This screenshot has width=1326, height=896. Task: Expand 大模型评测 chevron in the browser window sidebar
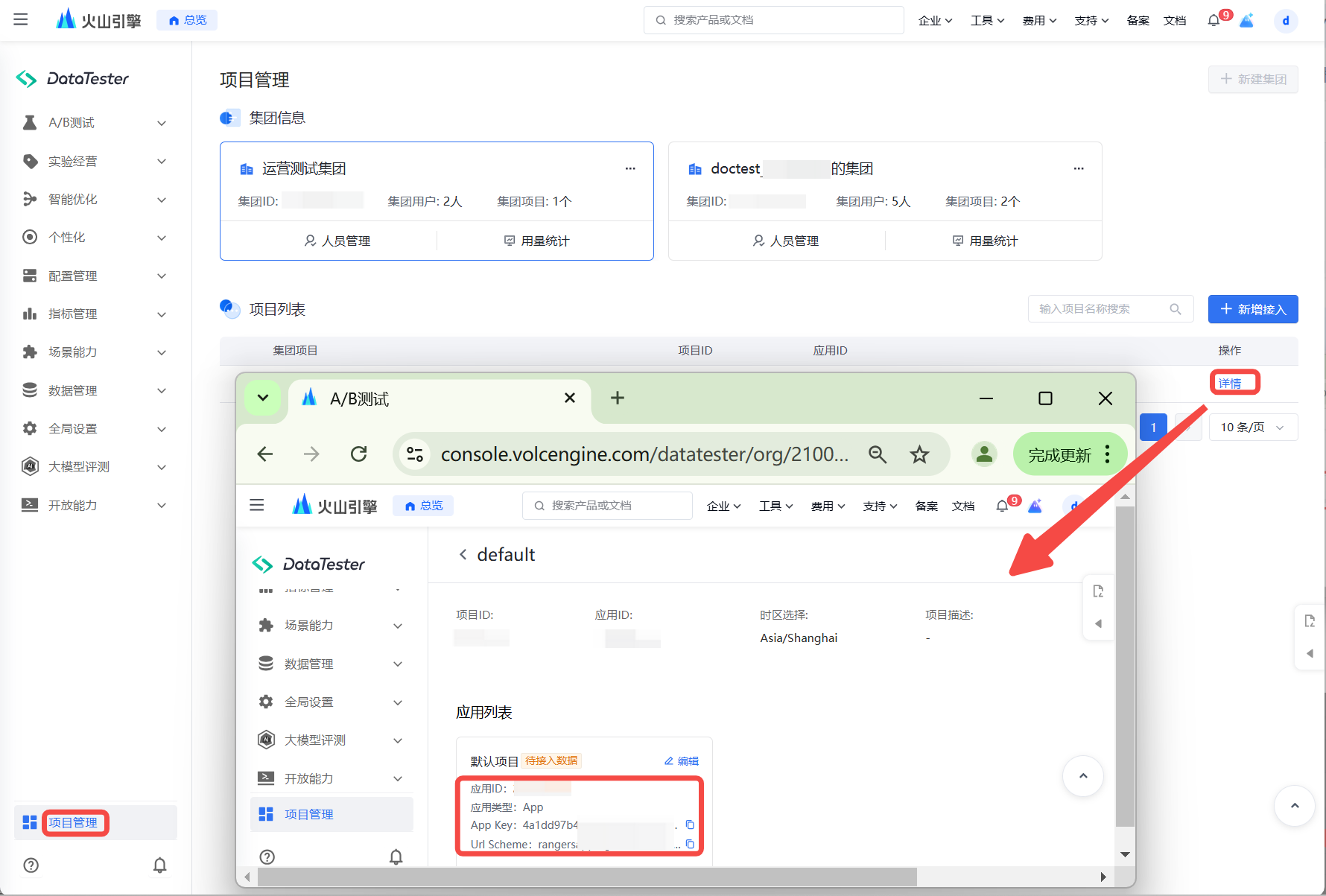(398, 740)
